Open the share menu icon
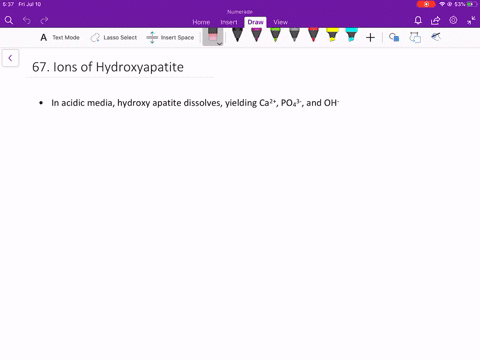The image size is (480, 360). [x=435, y=20]
